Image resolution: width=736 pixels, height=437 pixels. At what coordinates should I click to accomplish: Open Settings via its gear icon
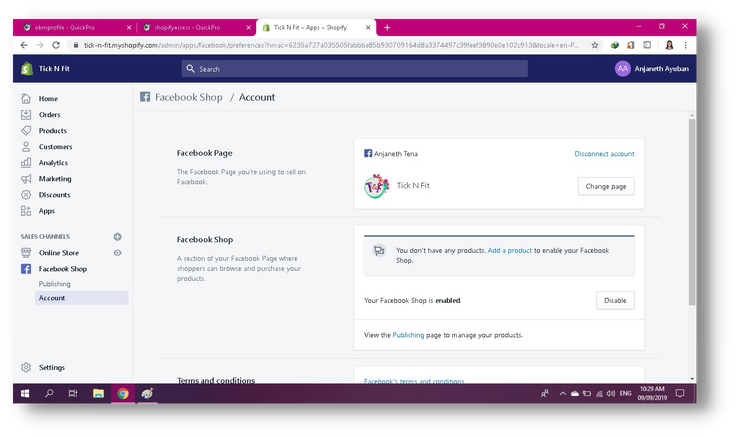point(26,367)
